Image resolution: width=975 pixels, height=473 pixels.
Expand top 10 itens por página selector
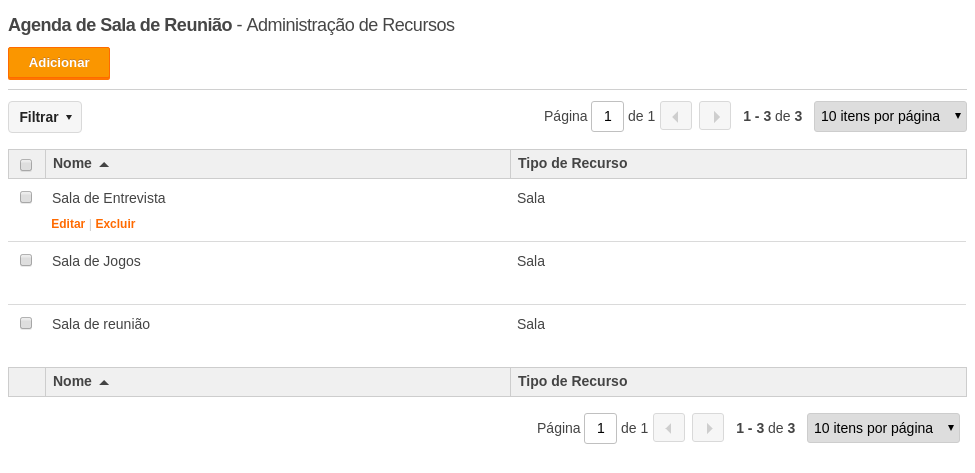(x=890, y=116)
